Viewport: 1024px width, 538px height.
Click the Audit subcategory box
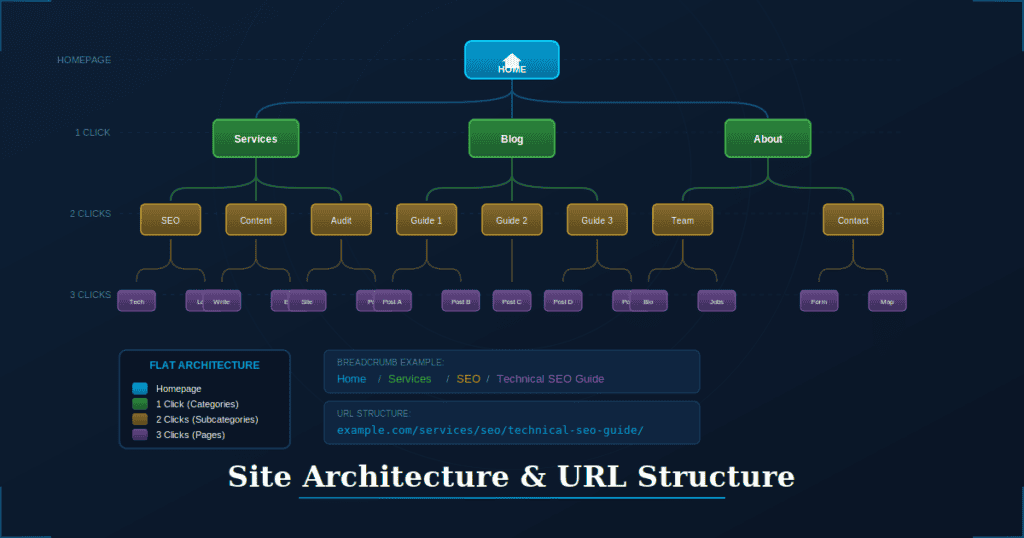(340, 220)
